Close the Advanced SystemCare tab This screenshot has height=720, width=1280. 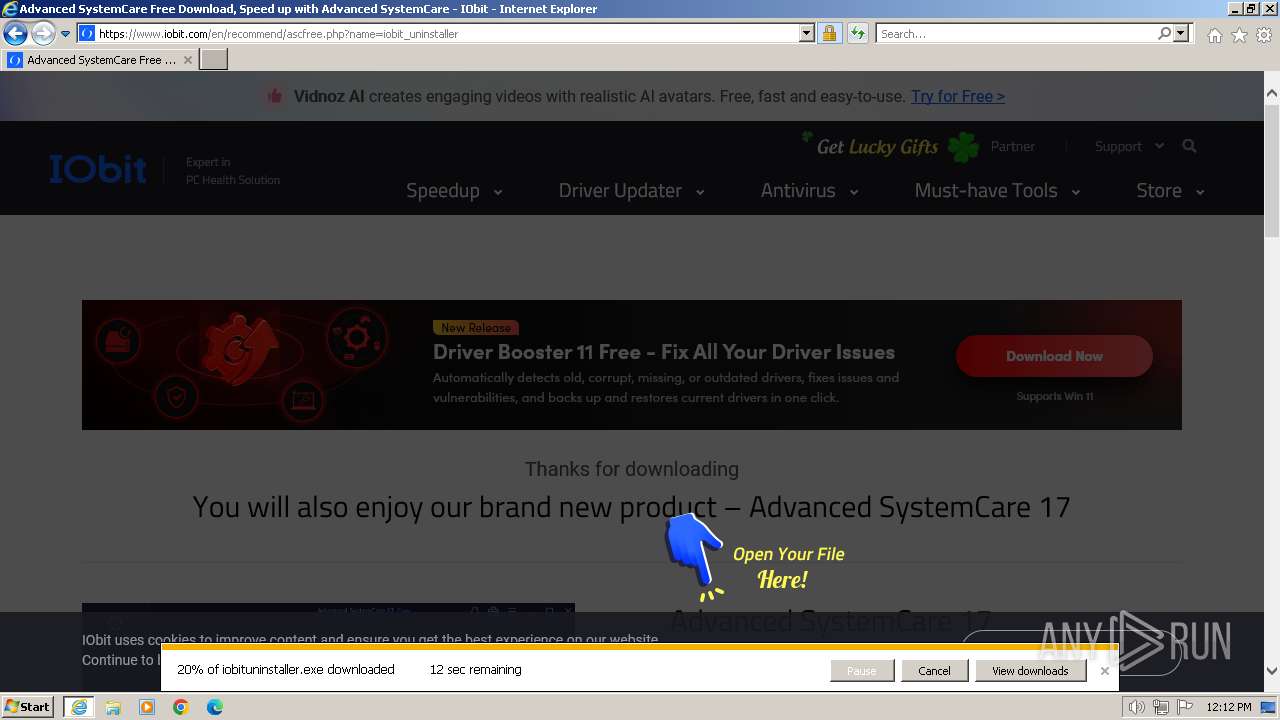(187, 60)
